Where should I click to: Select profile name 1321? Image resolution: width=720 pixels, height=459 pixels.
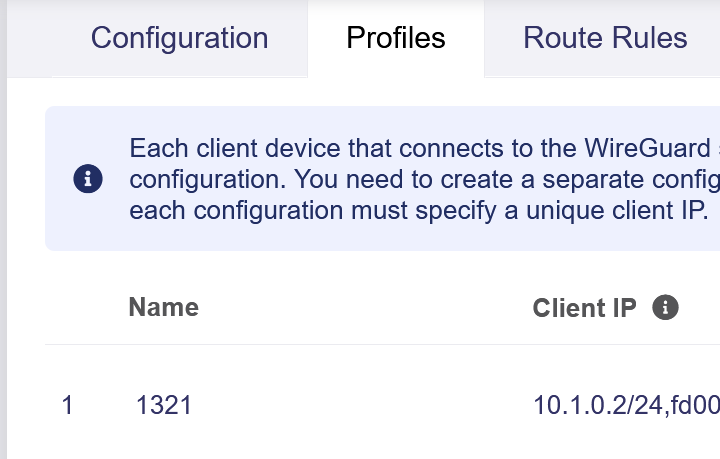click(x=164, y=405)
